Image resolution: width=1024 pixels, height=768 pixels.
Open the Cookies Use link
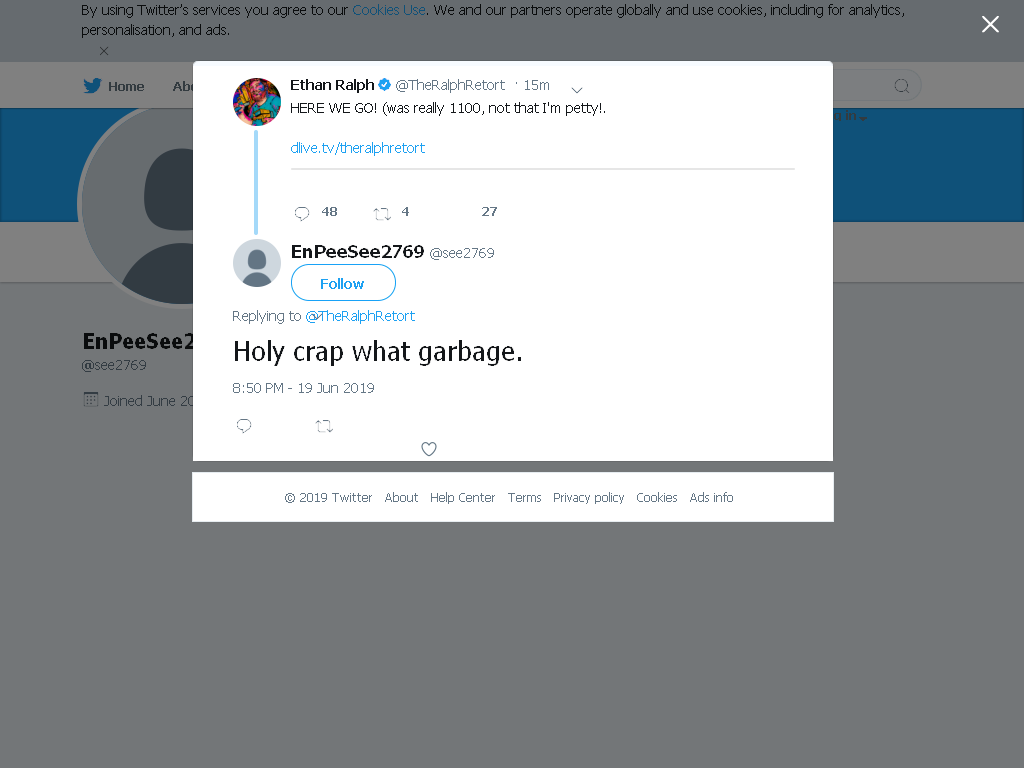pos(389,10)
